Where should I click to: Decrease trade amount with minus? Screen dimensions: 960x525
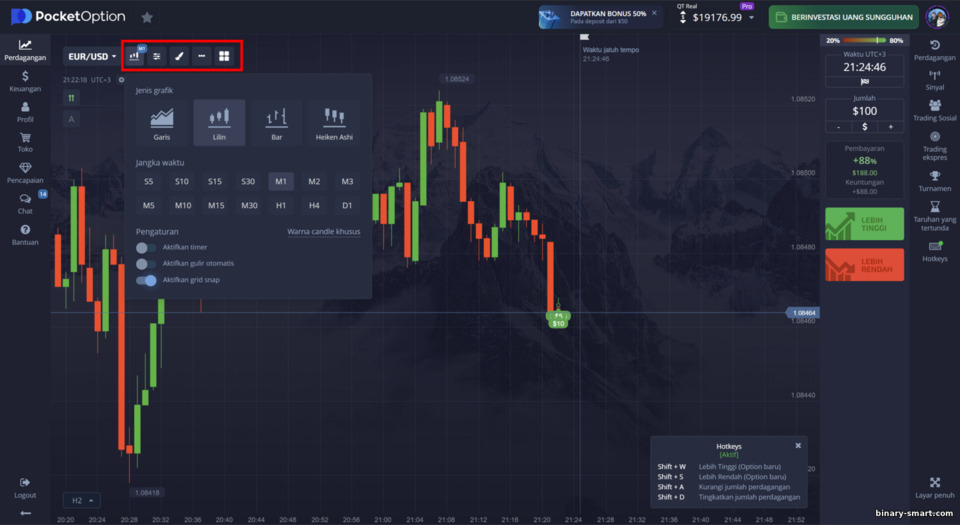click(x=838, y=127)
